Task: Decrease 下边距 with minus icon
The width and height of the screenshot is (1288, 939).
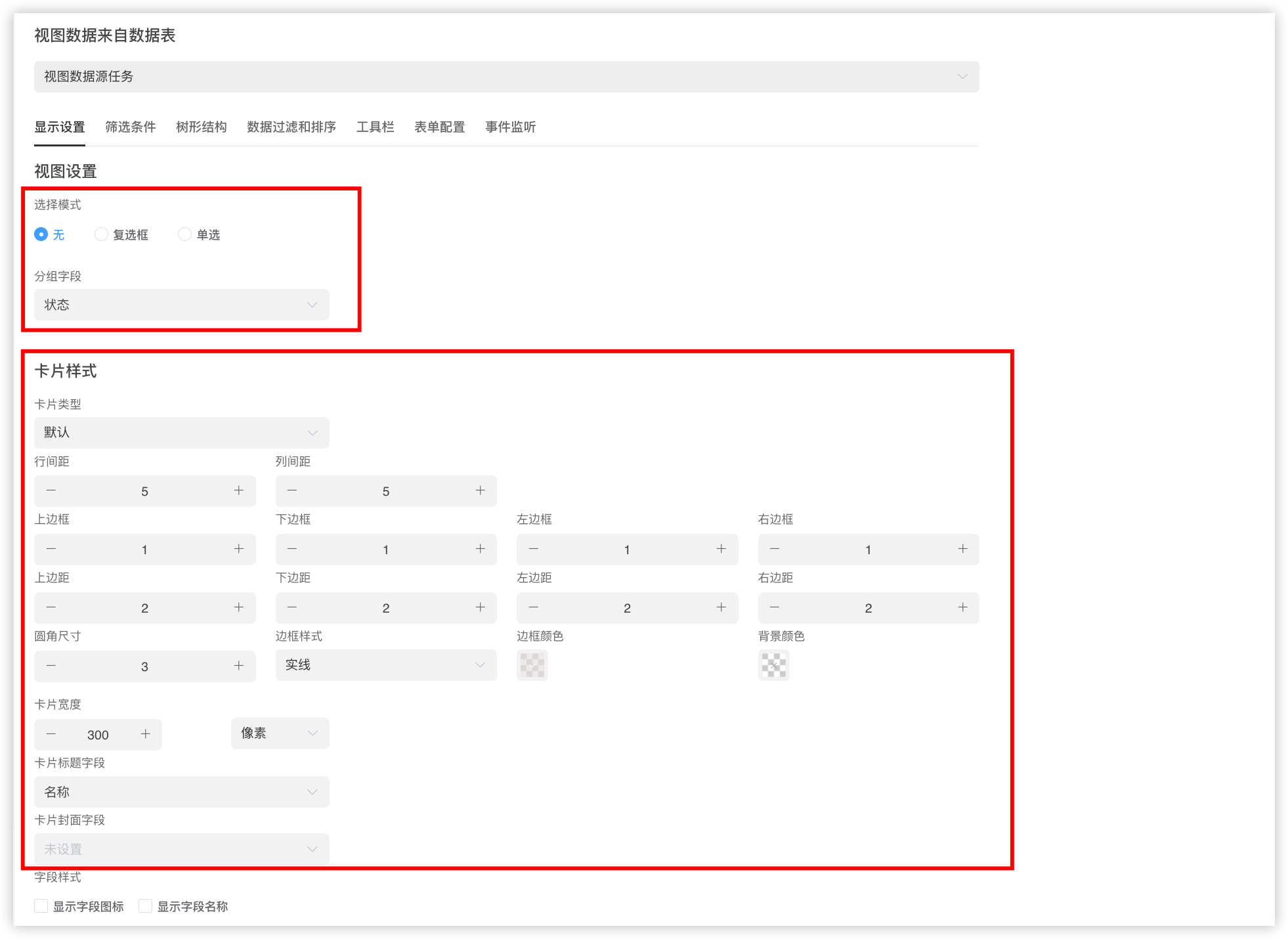Action: tap(292, 607)
